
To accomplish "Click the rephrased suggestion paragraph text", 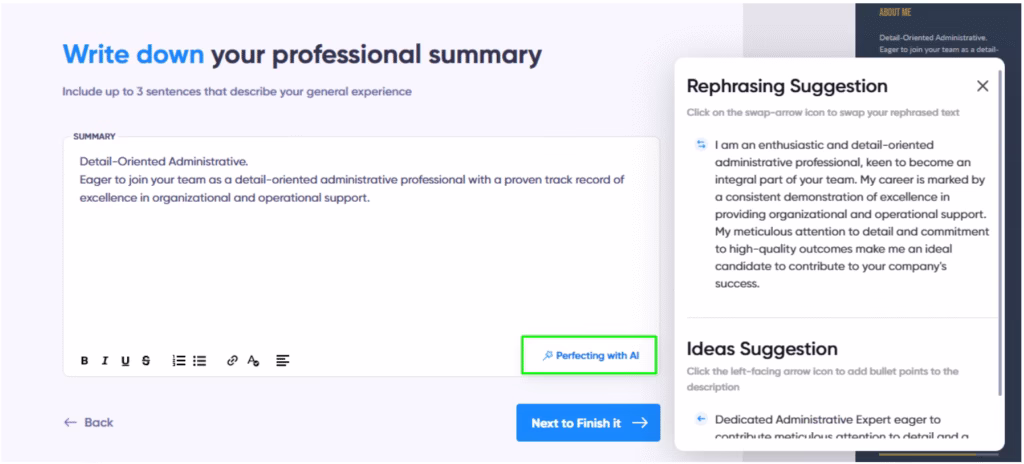I will tap(850, 213).
